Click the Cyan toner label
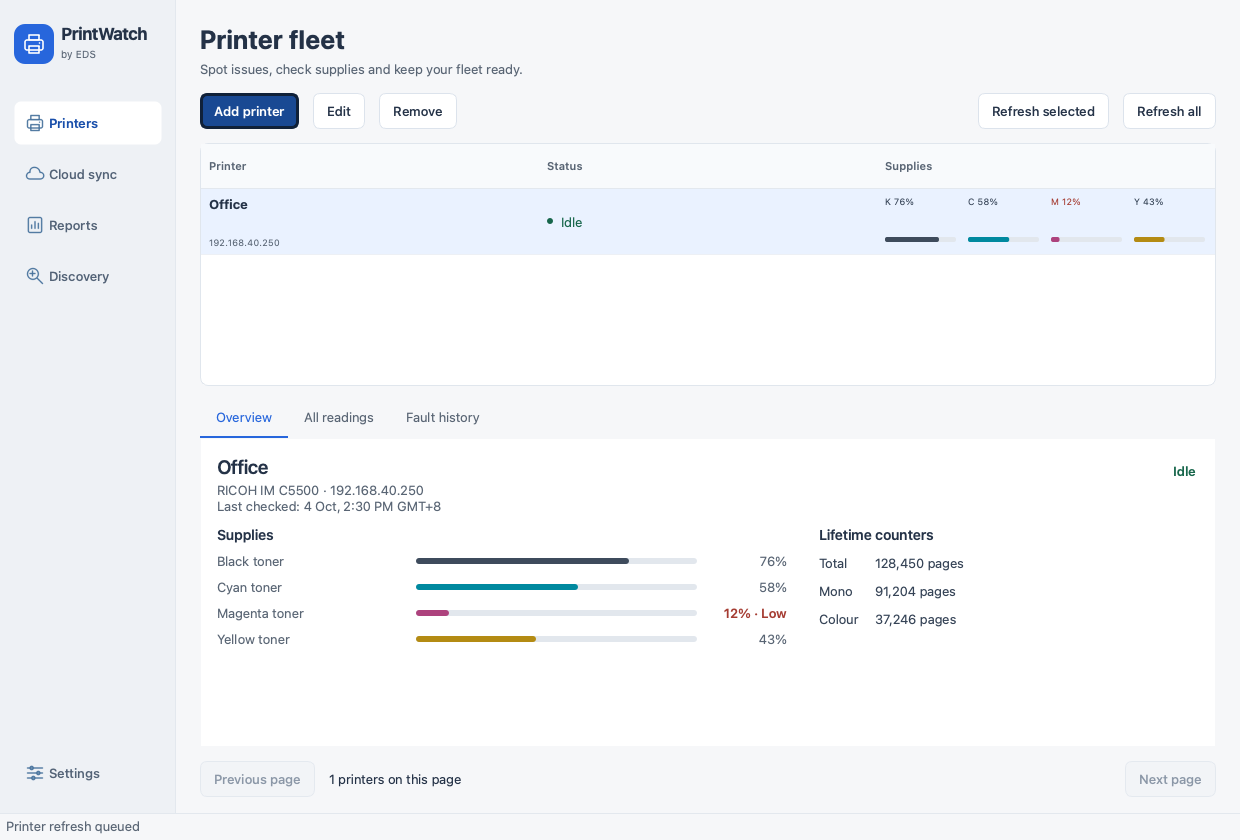The width and height of the screenshot is (1240, 840). 249,587
